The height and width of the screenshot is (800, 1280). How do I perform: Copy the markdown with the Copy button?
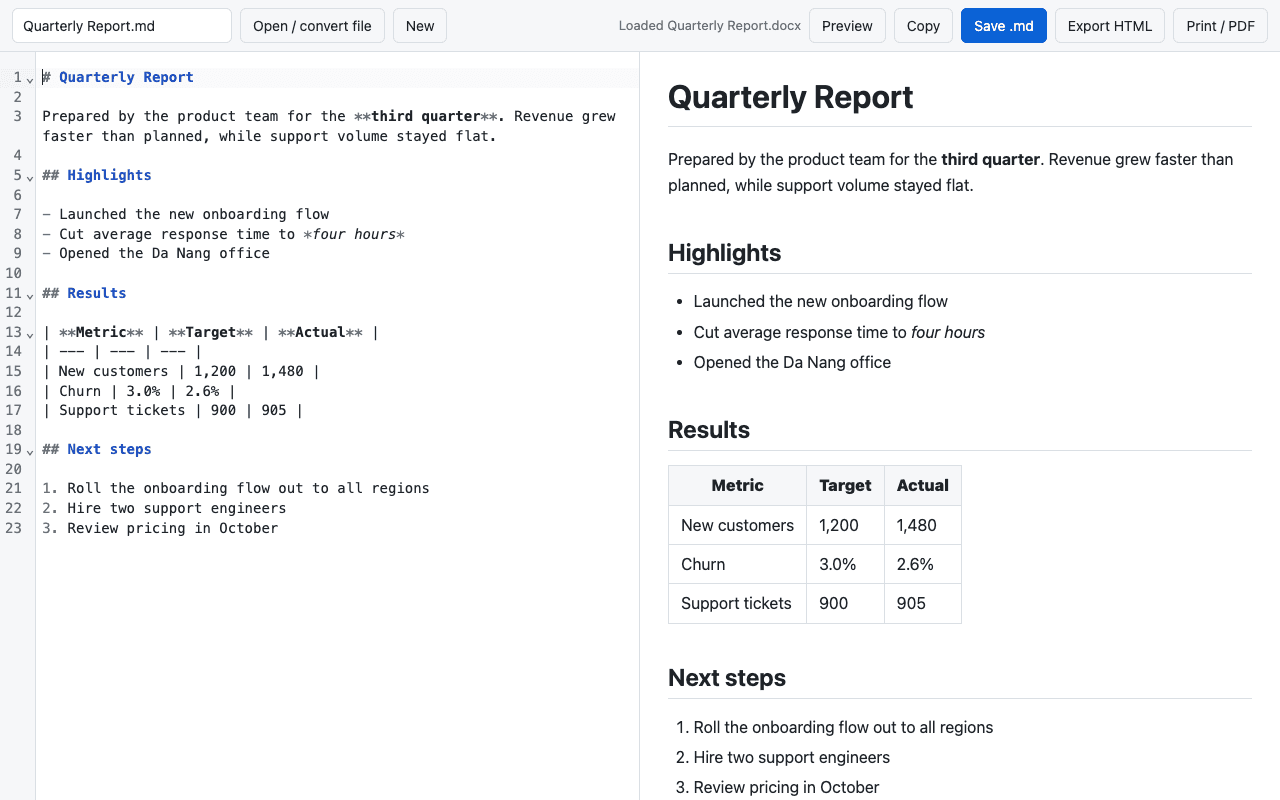(923, 26)
